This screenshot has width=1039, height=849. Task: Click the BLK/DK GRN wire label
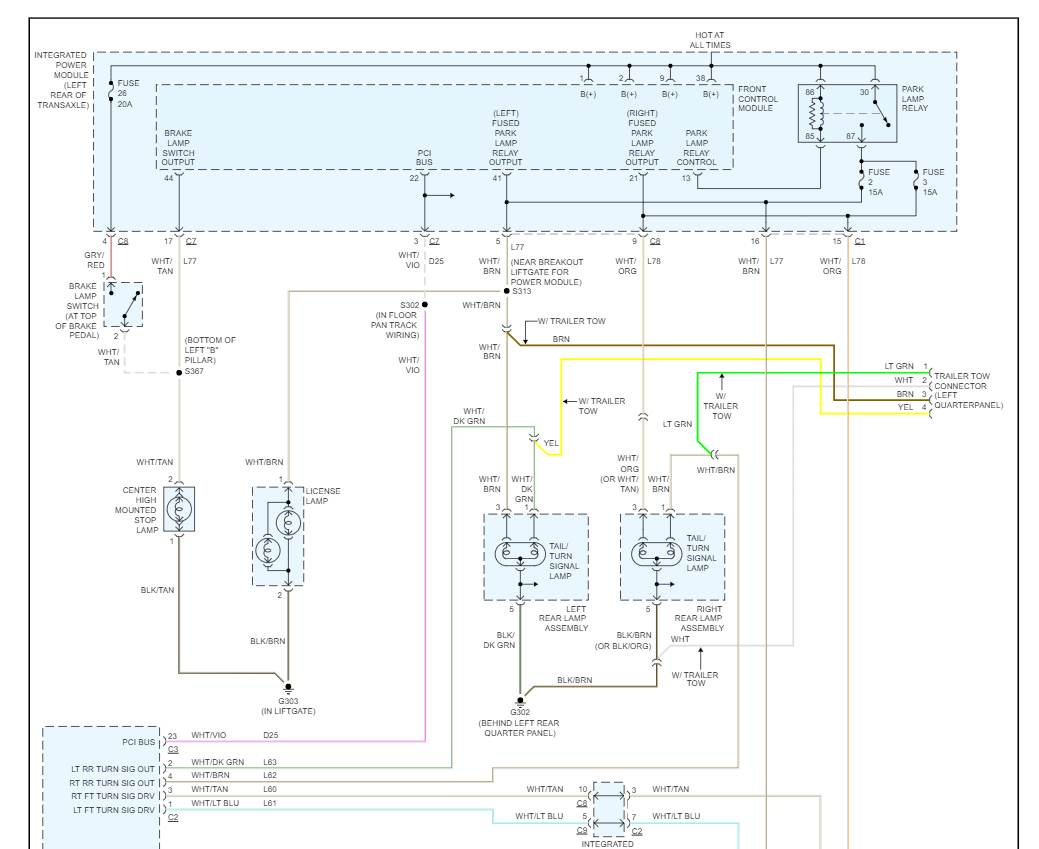point(499,640)
